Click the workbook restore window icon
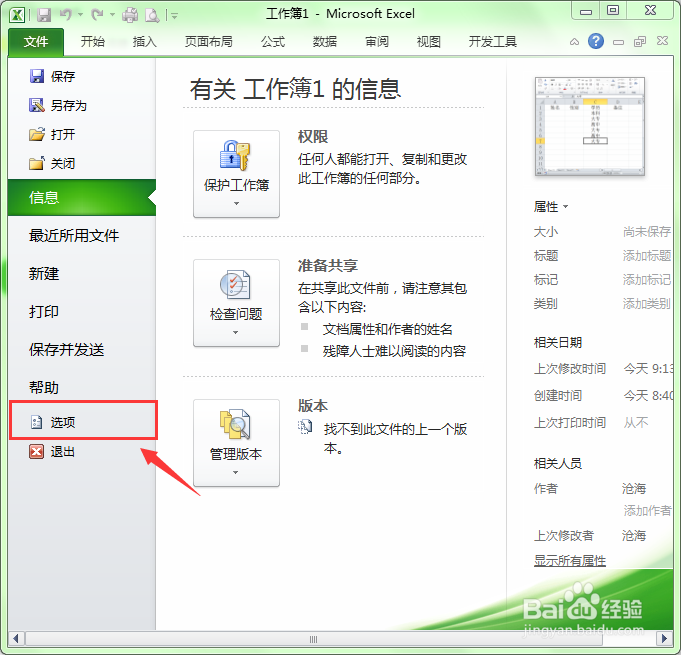The image size is (681, 655). coord(640,42)
